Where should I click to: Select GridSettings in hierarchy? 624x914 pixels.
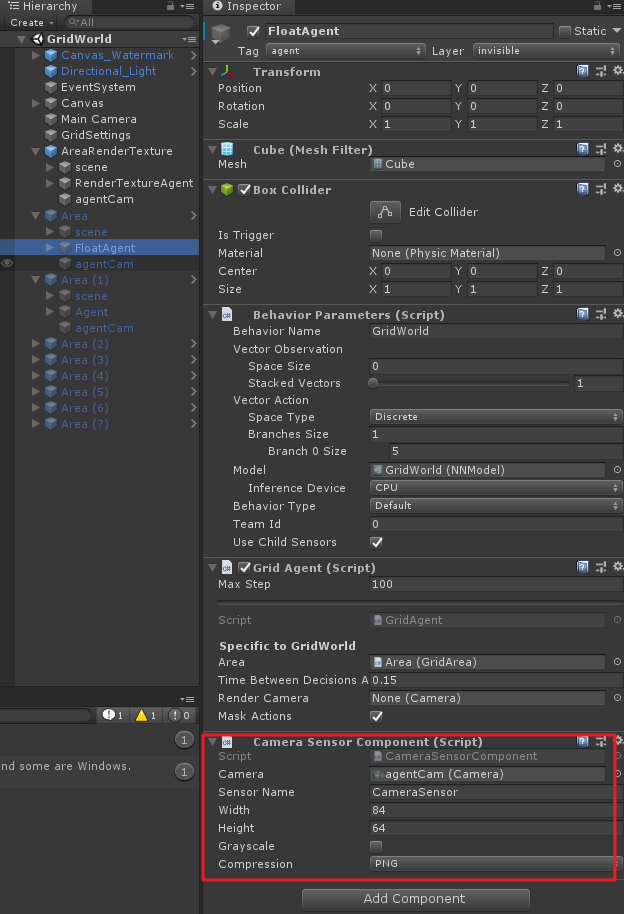pyautogui.click(x=96, y=135)
